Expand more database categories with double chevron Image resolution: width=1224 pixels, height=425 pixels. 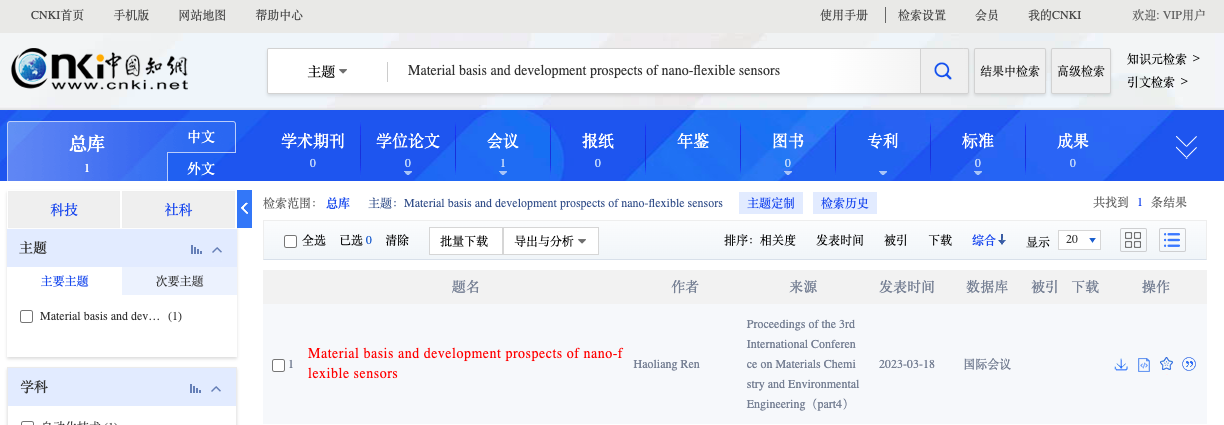coord(1186,148)
